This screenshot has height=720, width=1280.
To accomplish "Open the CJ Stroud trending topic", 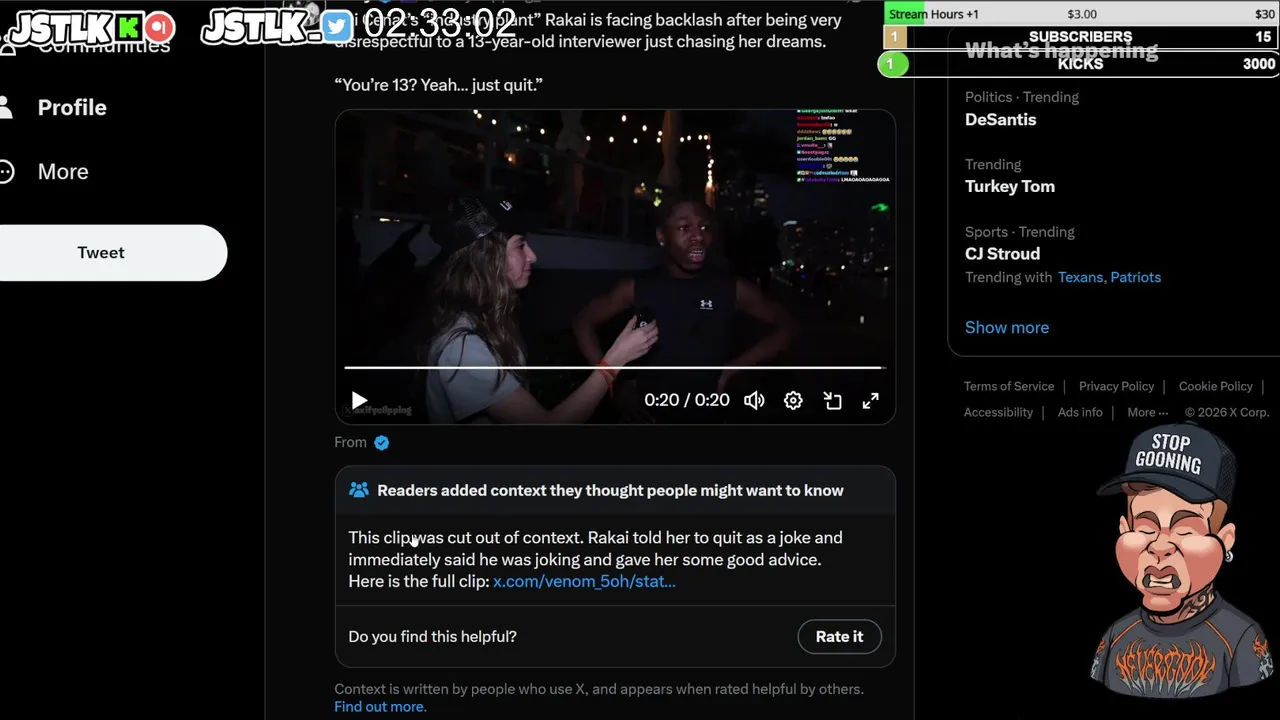I will (x=1002, y=253).
